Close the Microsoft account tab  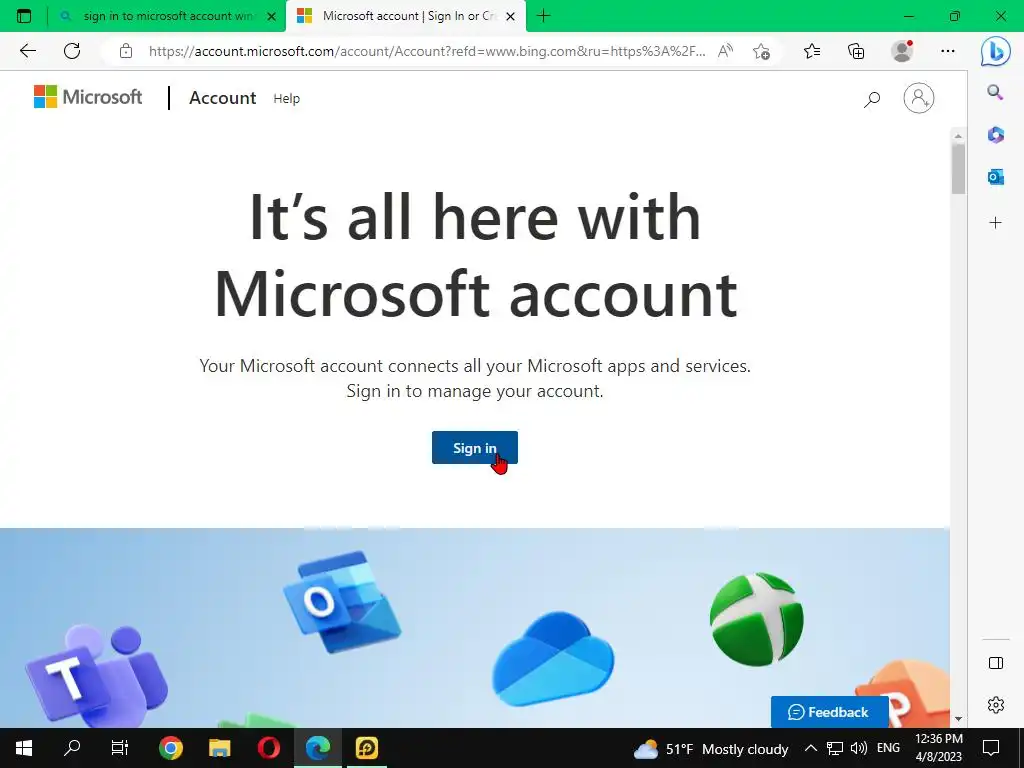pyautogui.click(x=511, y=16)
